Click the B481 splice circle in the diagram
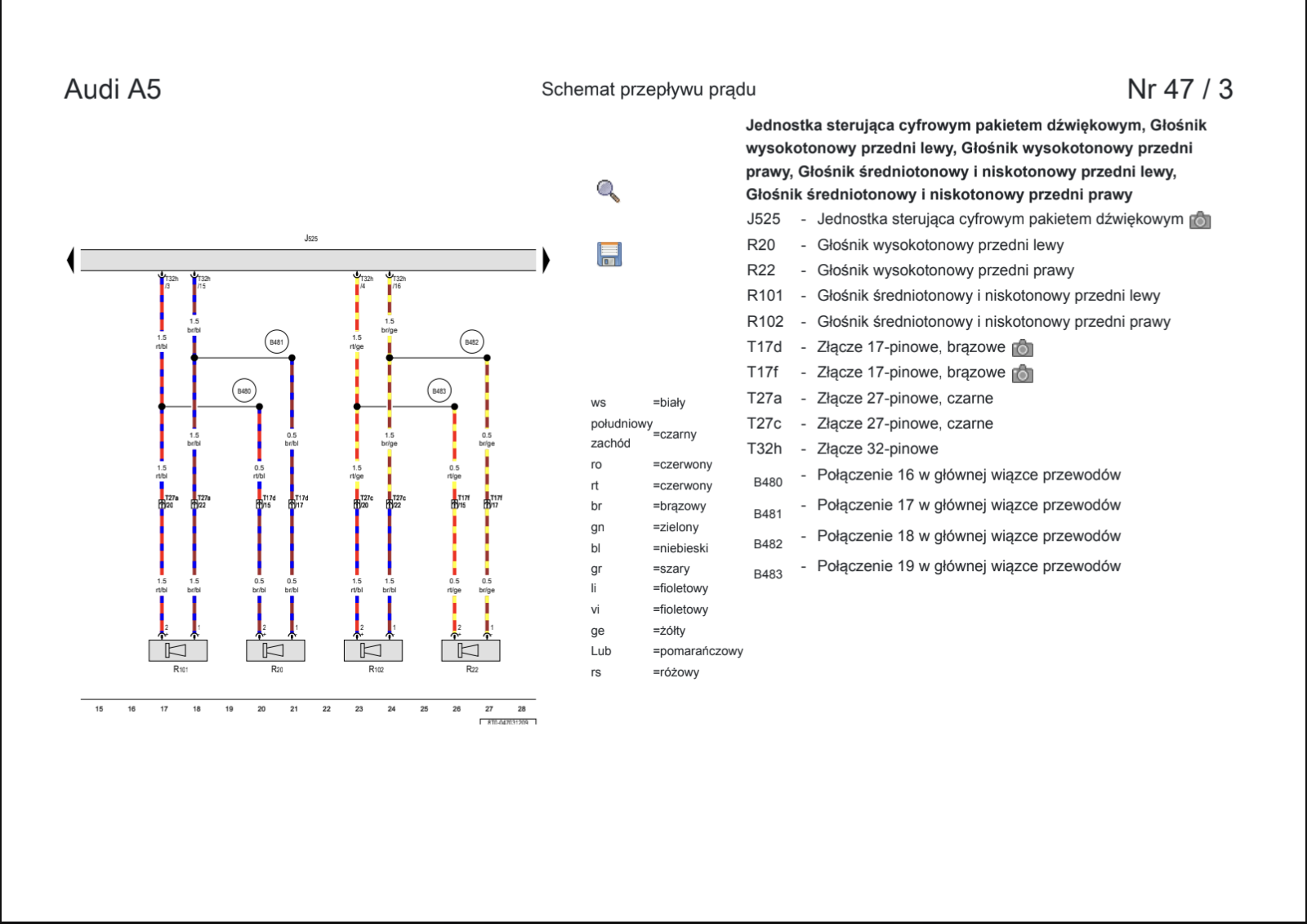 pyautogui.click(x=277, y=342)
